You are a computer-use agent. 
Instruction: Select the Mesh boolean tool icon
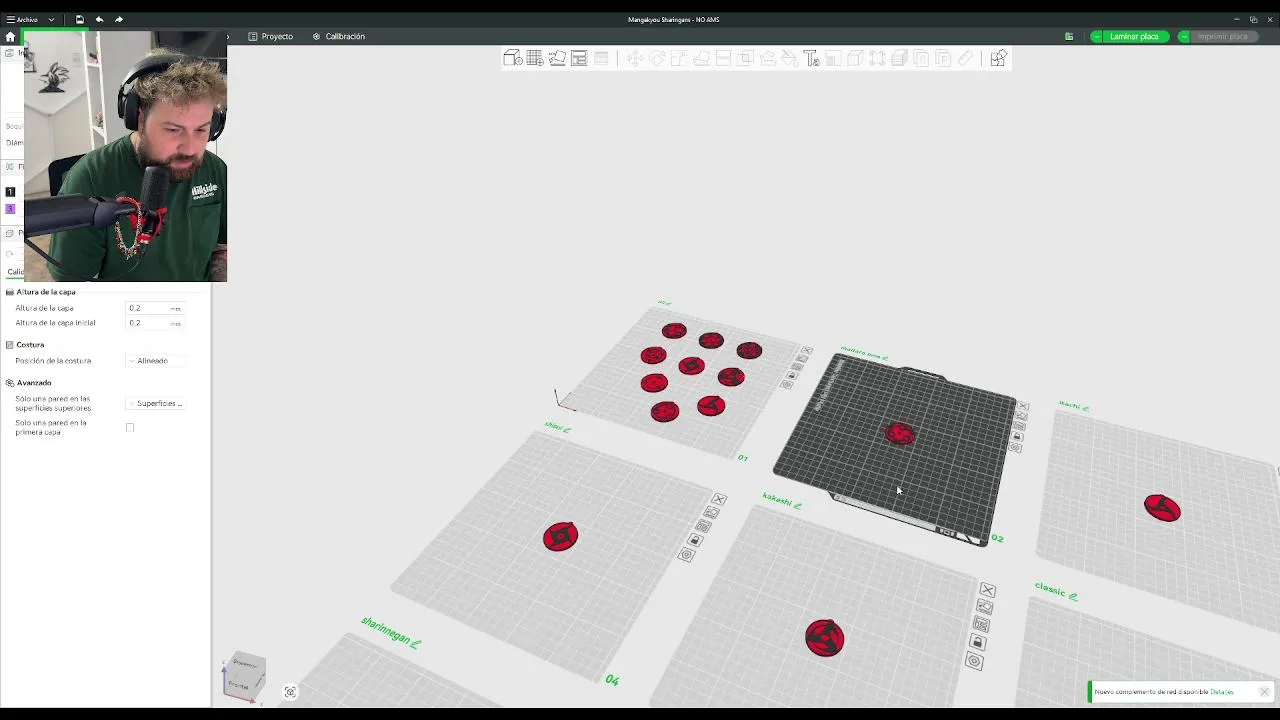pos(745,58)
